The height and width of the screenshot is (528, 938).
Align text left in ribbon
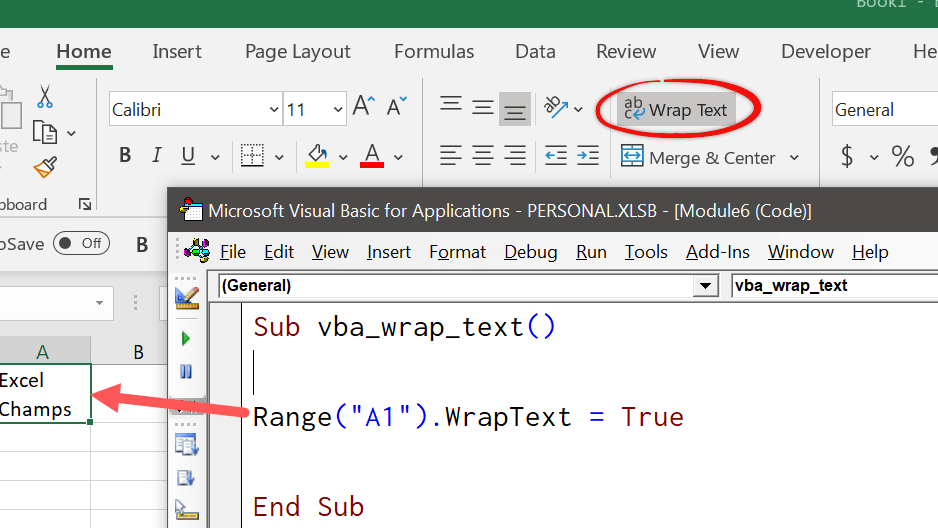click(450, 156)
